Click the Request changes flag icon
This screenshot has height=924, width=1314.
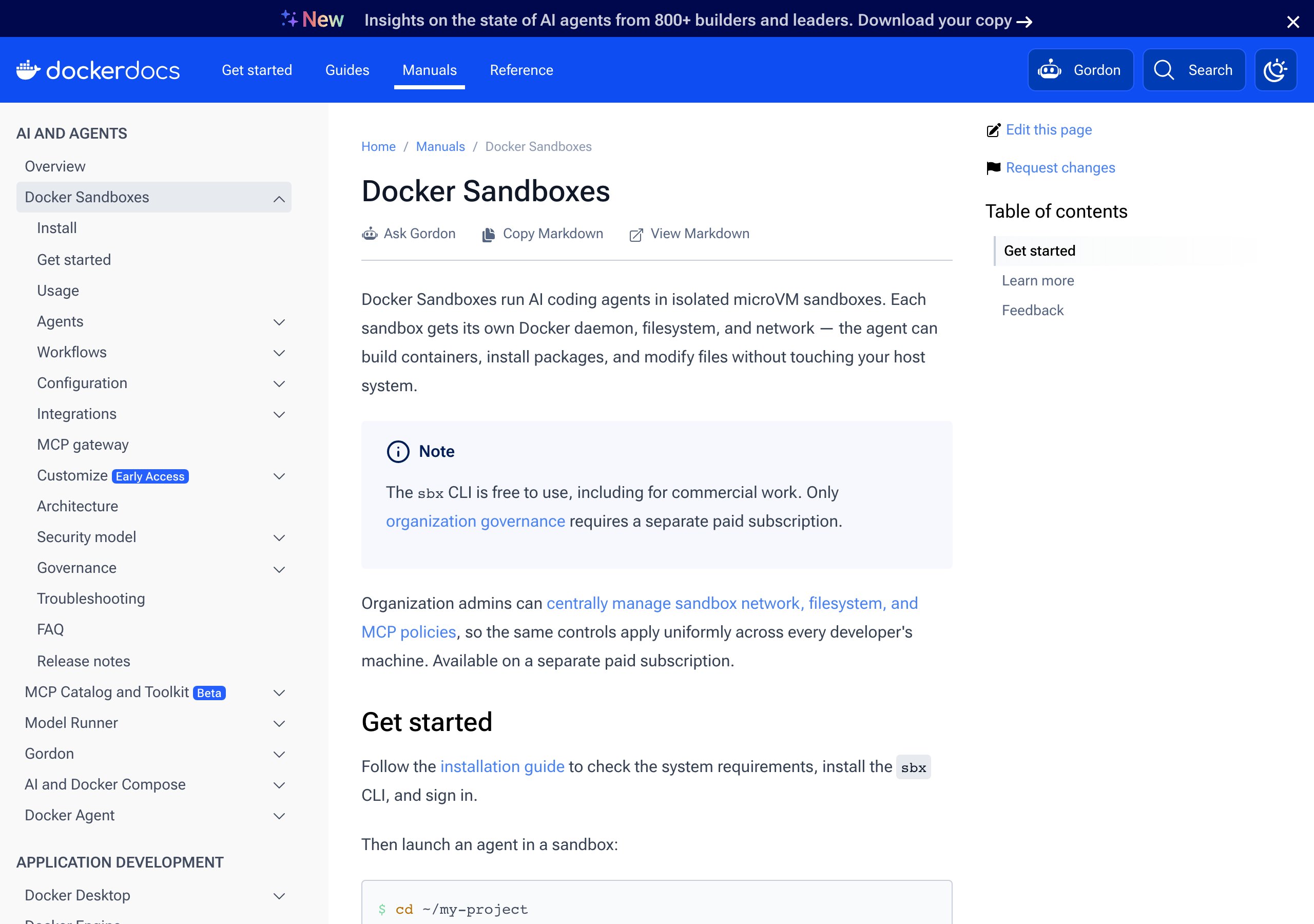994,168
